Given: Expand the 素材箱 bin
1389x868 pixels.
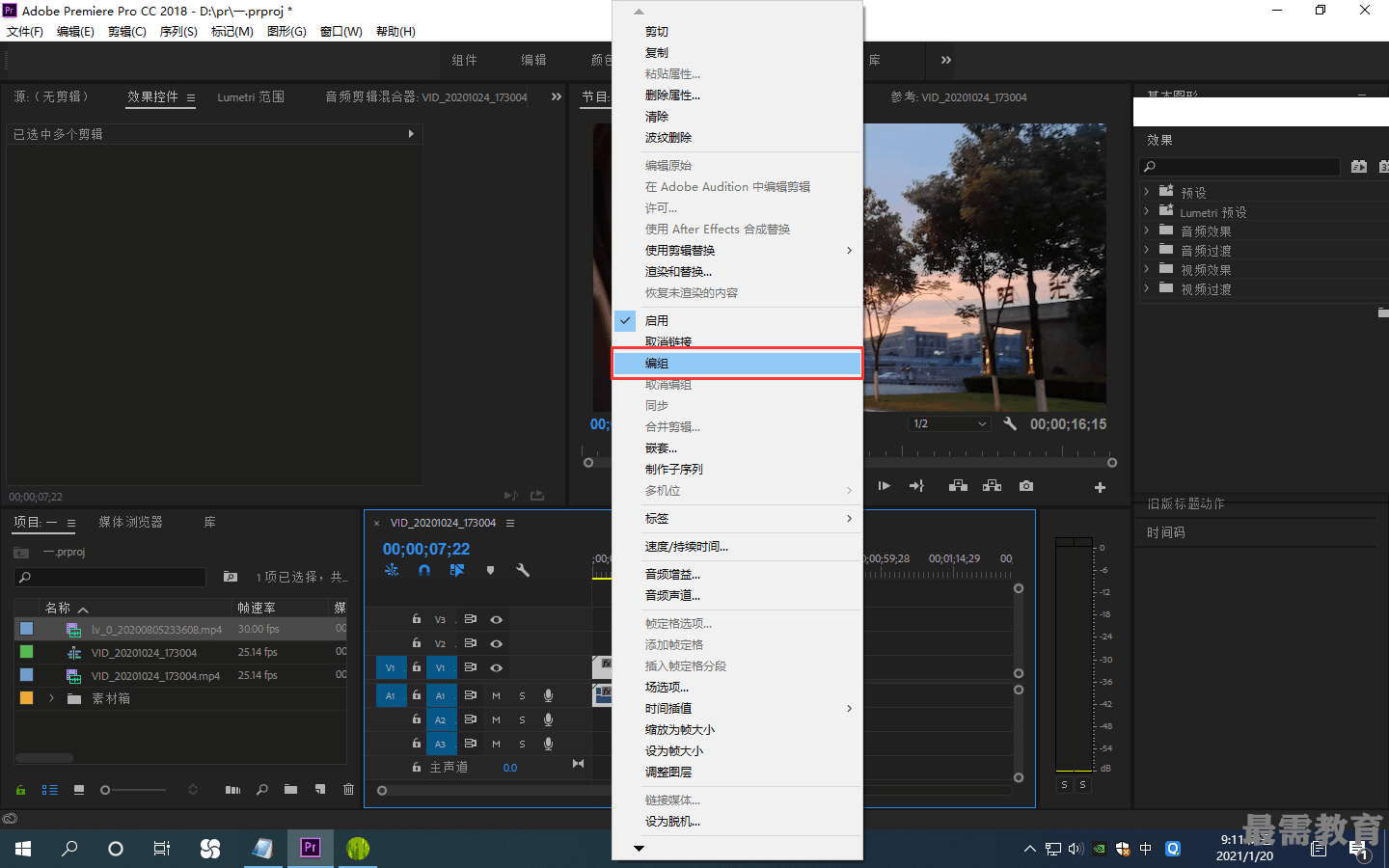Looking at the screenshot, I should pyautogui.click(x=52, y=698).
